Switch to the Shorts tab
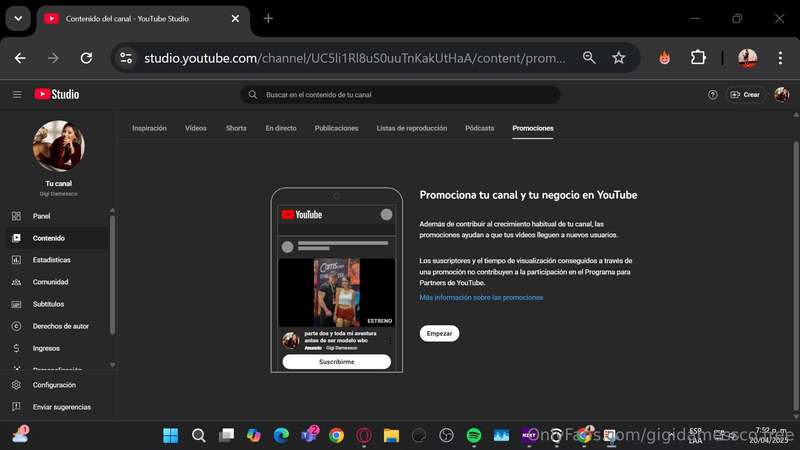 coord(236,128)
